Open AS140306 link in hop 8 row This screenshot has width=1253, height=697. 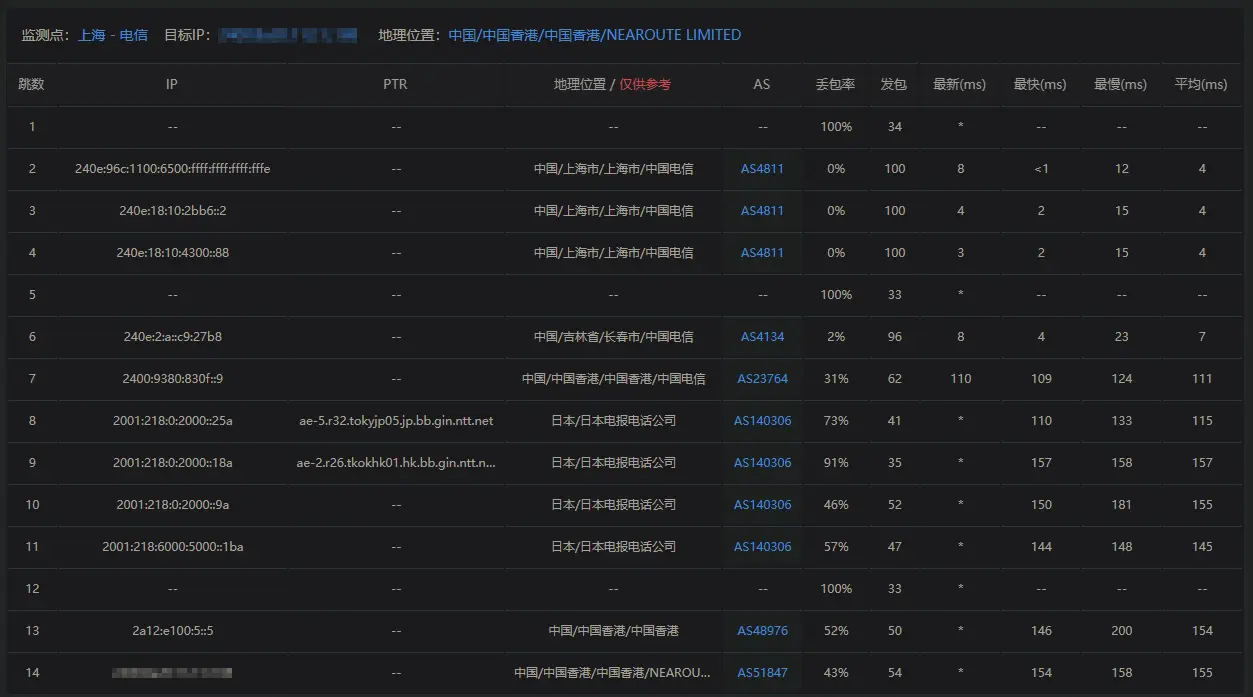pos(762,421)
